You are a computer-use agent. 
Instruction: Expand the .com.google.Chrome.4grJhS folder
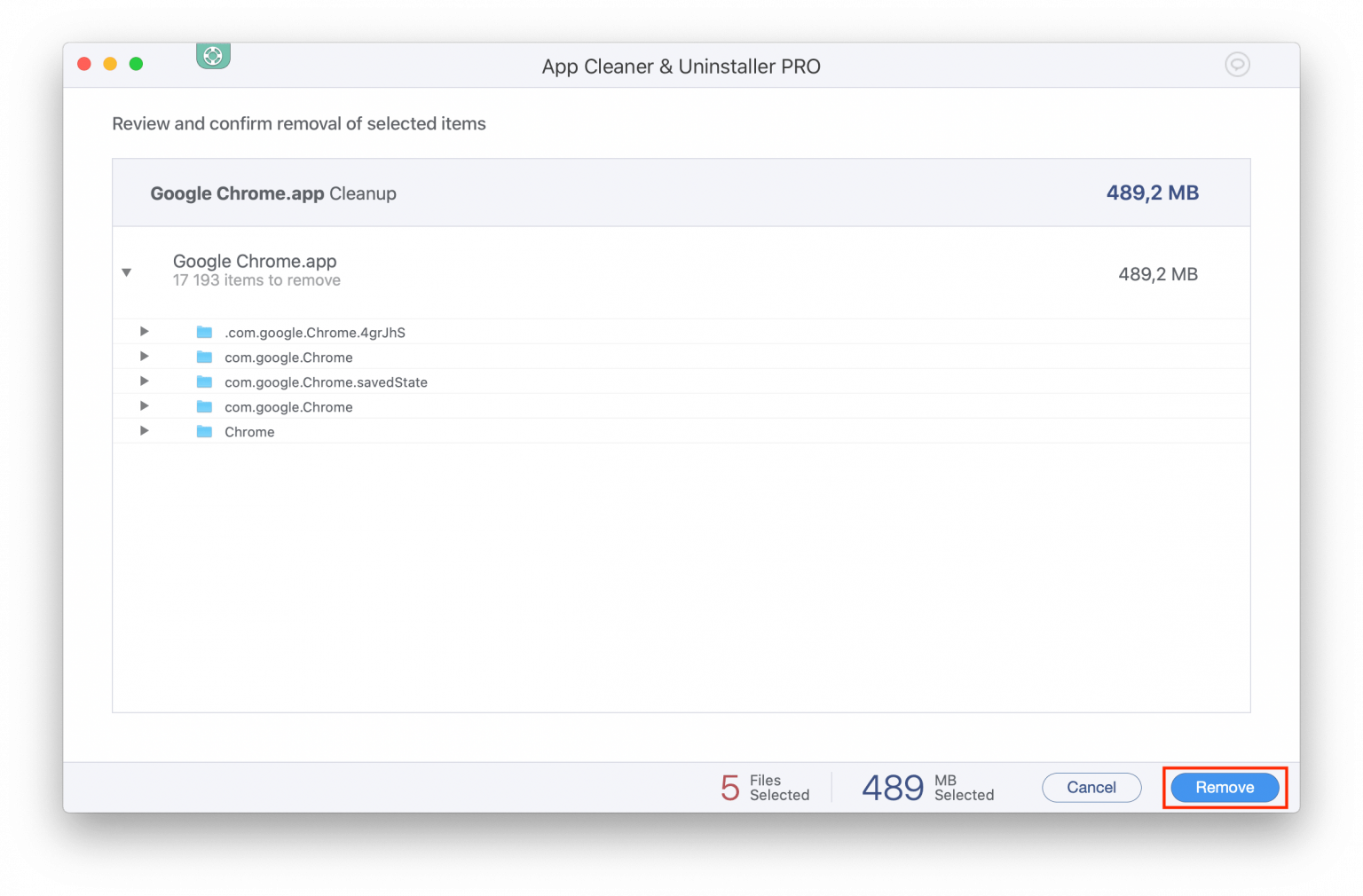click(x=144, y=332)
